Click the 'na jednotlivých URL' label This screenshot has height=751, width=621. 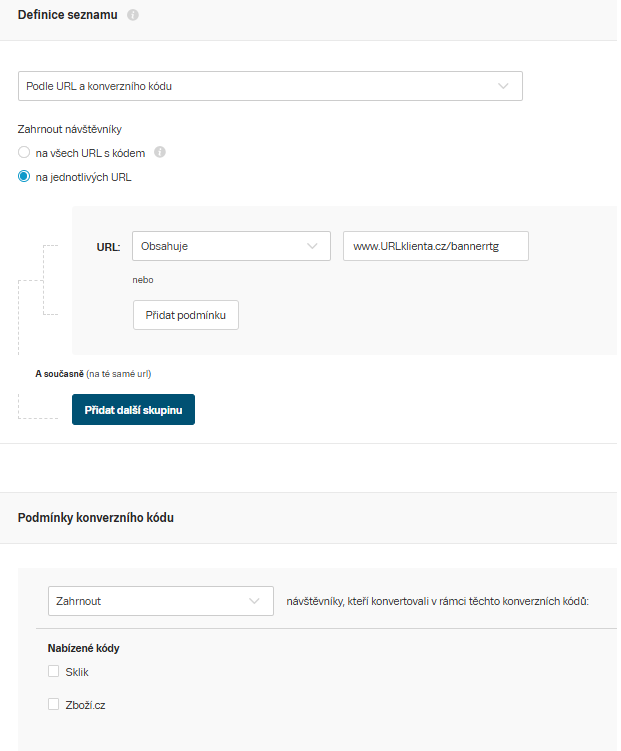pyautogui.click(x=83, y=177)
